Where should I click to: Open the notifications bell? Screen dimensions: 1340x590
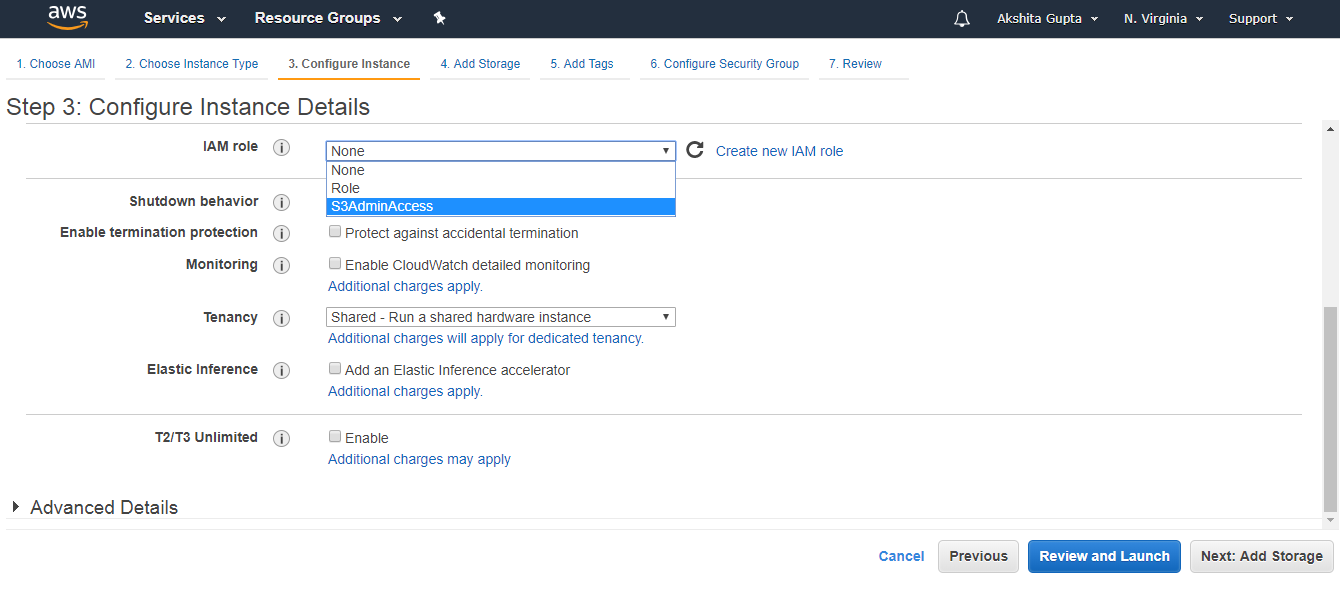(x=961, y=17)
